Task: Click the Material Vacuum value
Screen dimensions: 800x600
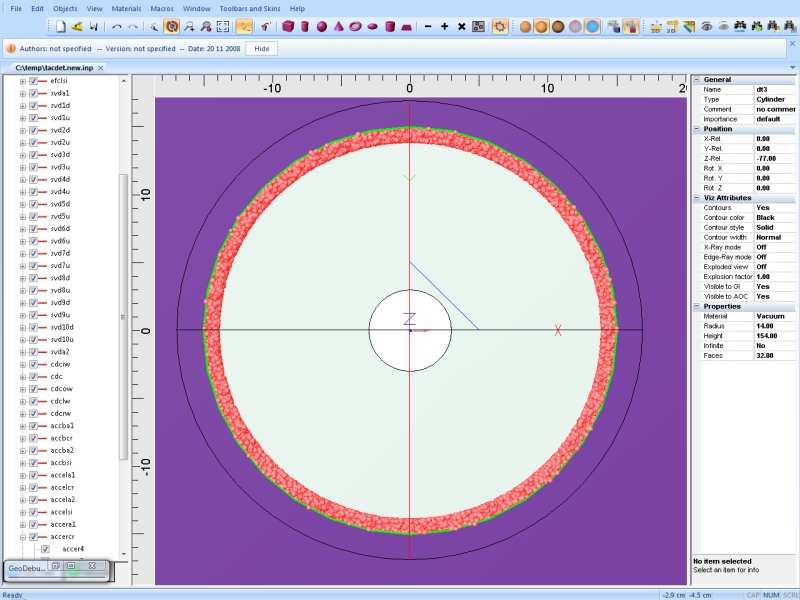Action: coord(774,316)
